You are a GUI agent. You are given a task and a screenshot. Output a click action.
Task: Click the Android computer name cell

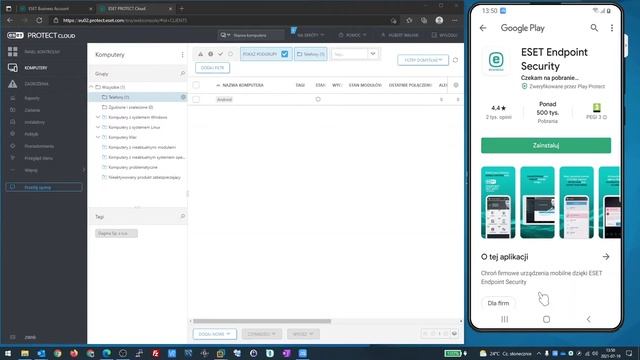pyautogui.click(x=224, y=99)
